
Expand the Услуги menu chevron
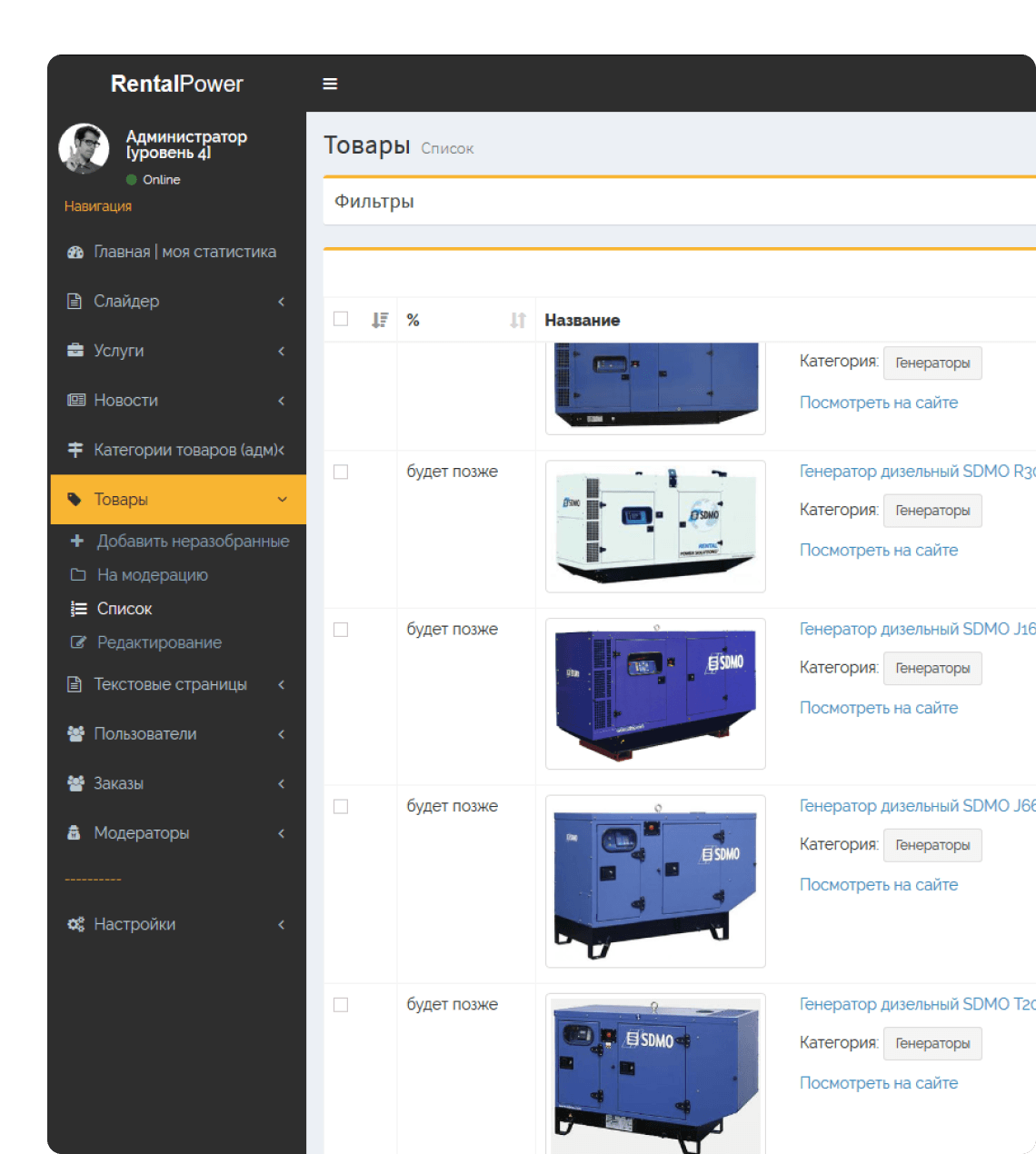(282, 351)
